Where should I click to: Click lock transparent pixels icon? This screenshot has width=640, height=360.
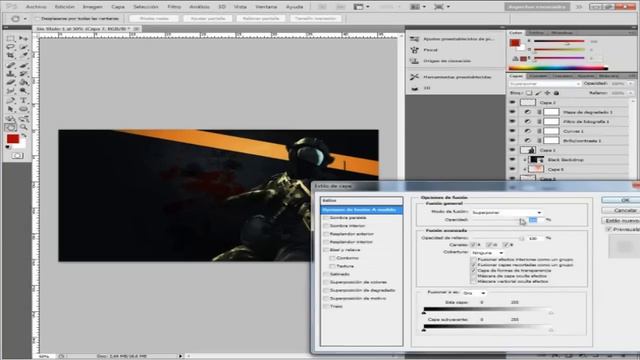coord(529,93)
